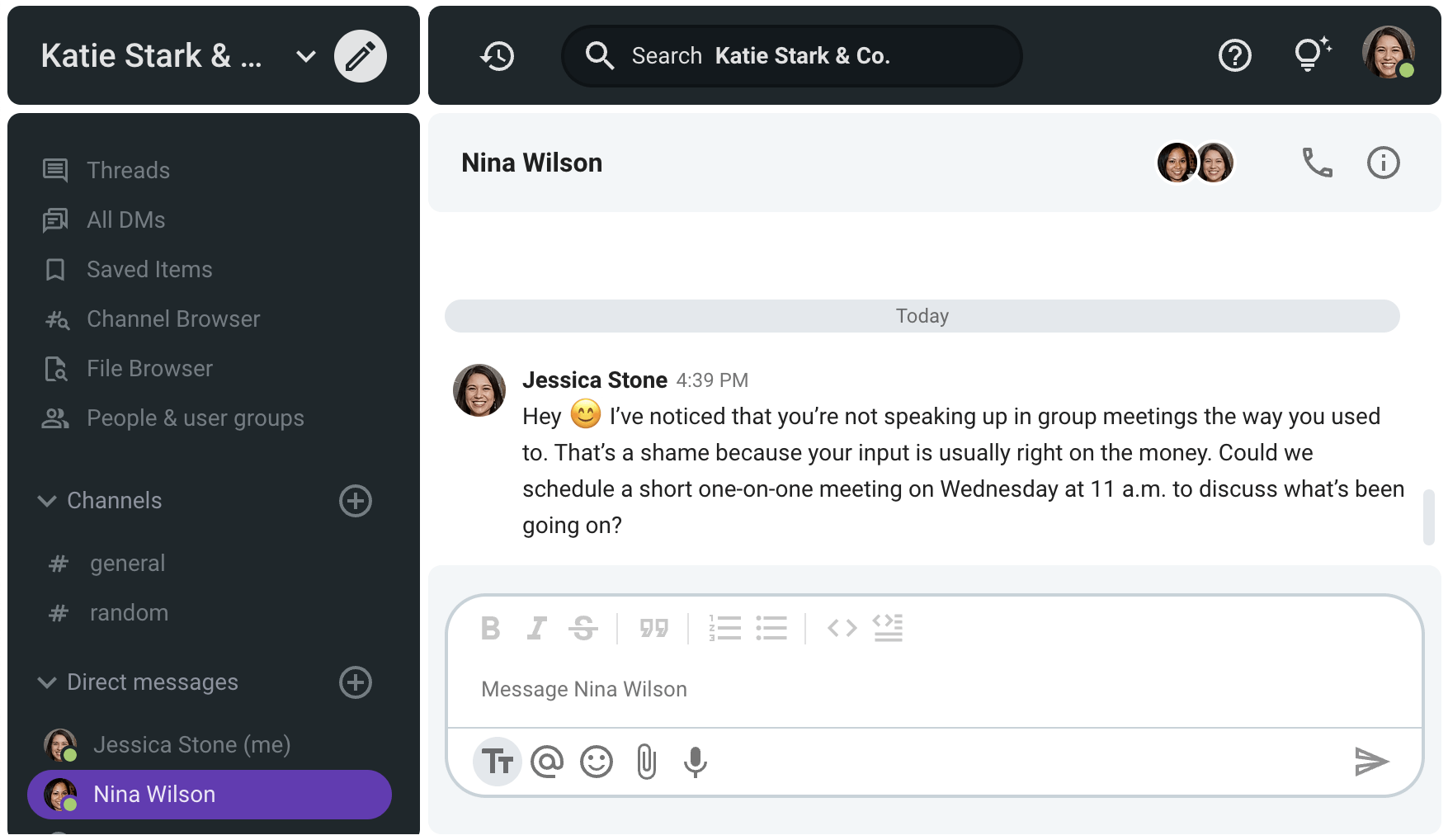Collapse the Channels section
Image resolution: width=1448 pixels, height=840 pixels.
[47, 501]
